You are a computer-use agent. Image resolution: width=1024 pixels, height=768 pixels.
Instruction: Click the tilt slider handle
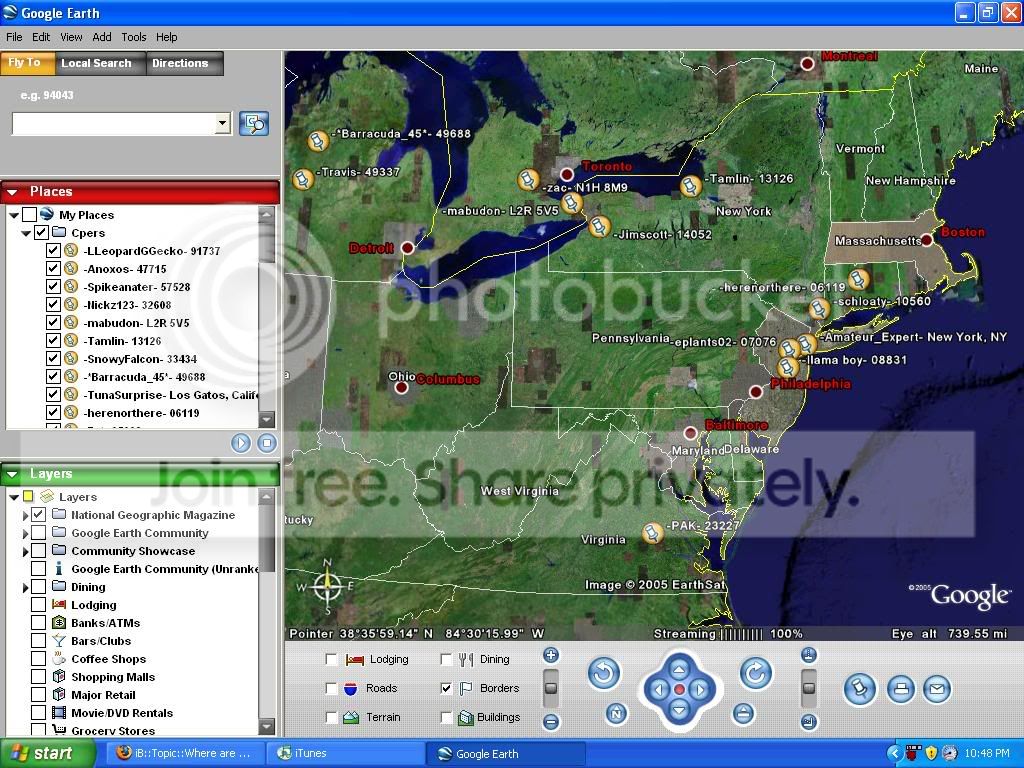[x=808, y=688]
